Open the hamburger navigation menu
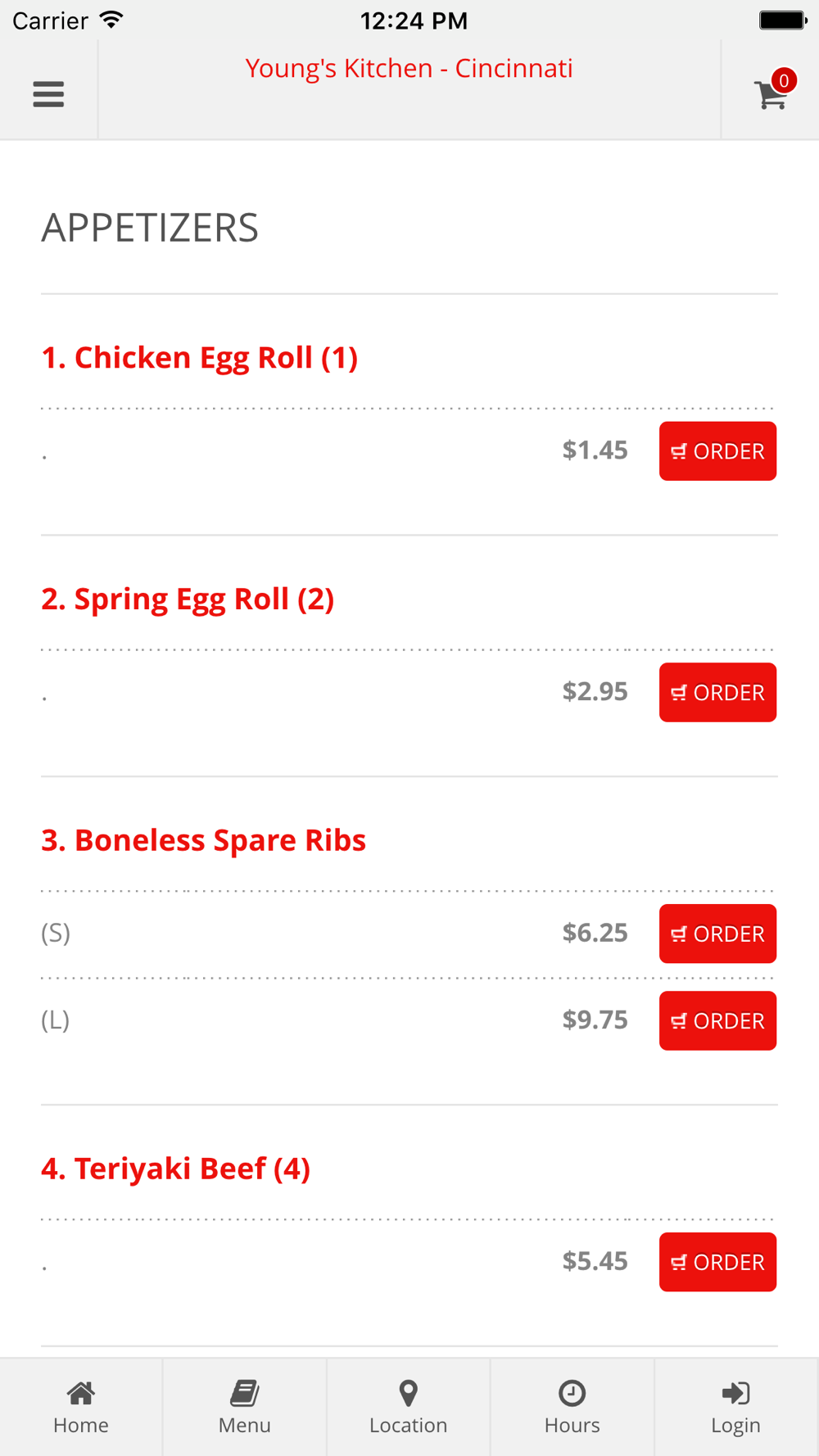 (48, 94)
